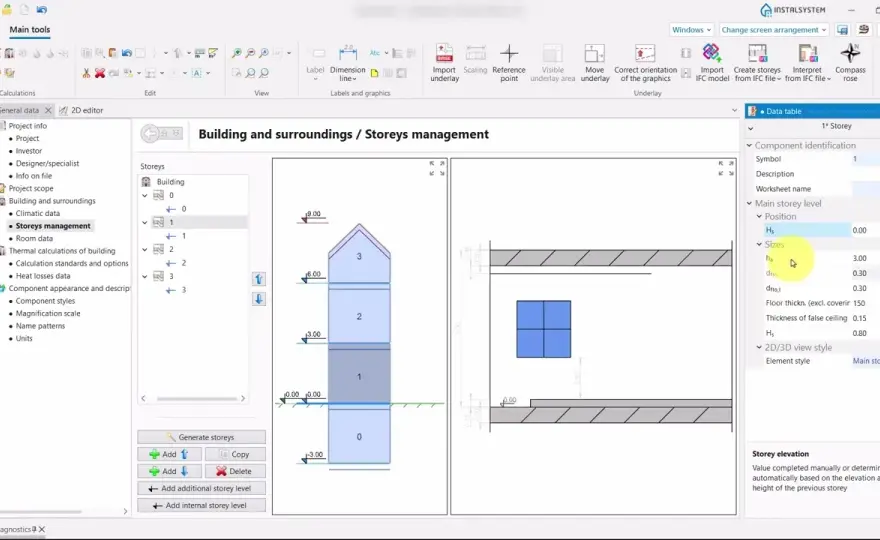The height and width of the screenshot is (540, 880).
Task: Open Units settings page
Action: pos(24,338)
